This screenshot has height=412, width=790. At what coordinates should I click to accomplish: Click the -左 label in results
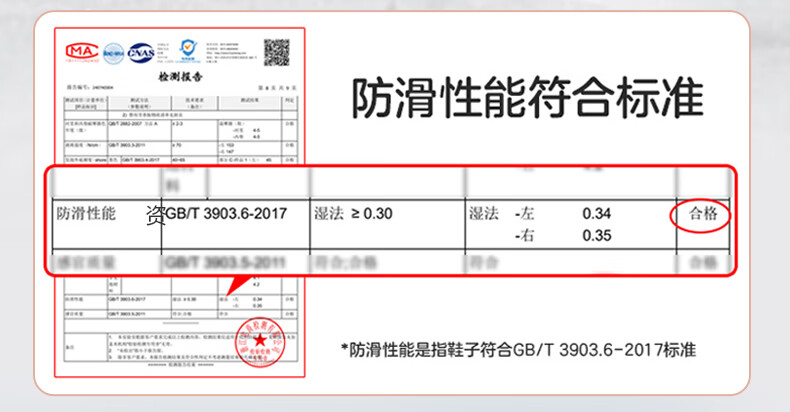click(524, 214)
